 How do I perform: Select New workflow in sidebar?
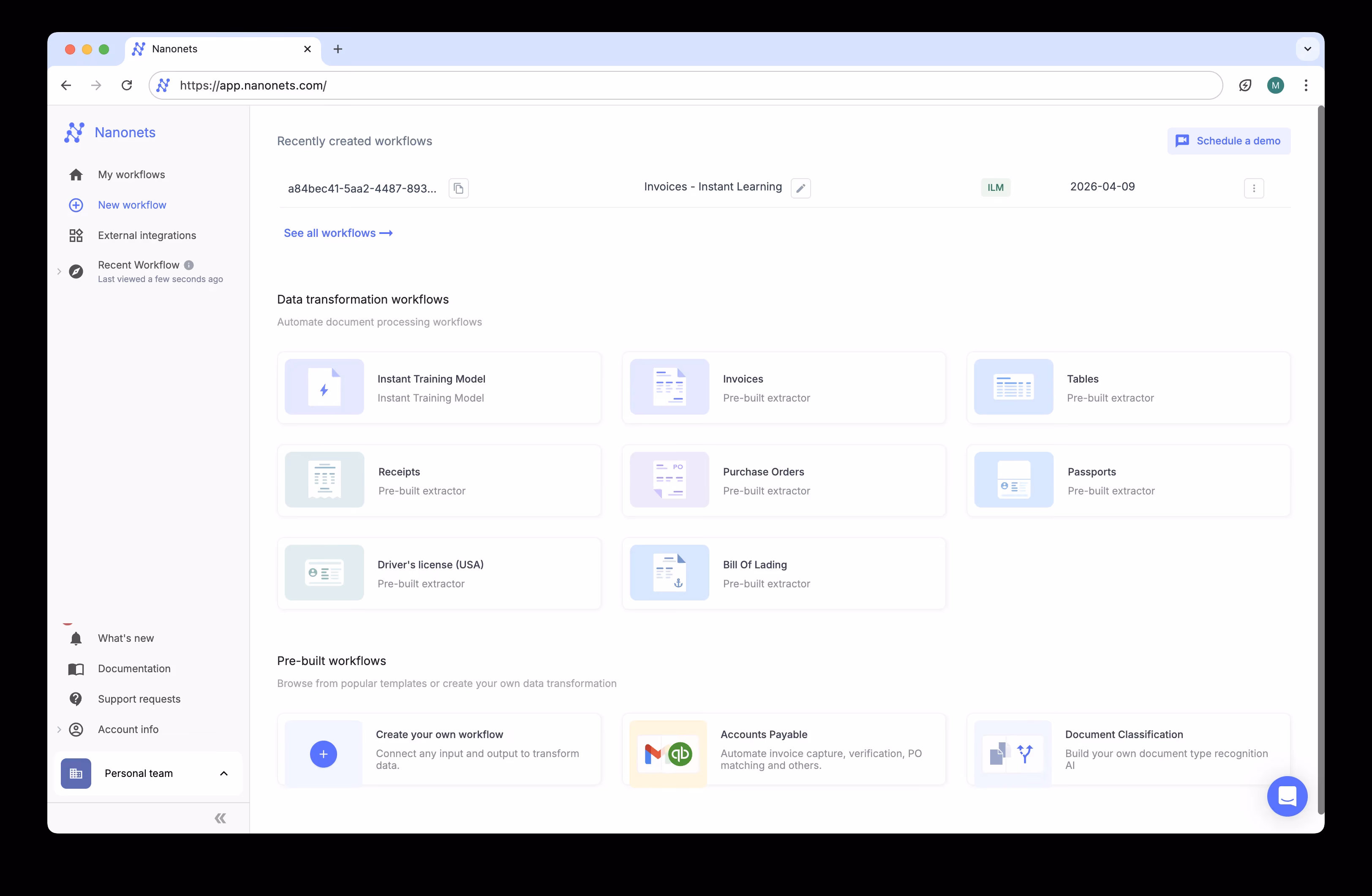click(132, 205)
